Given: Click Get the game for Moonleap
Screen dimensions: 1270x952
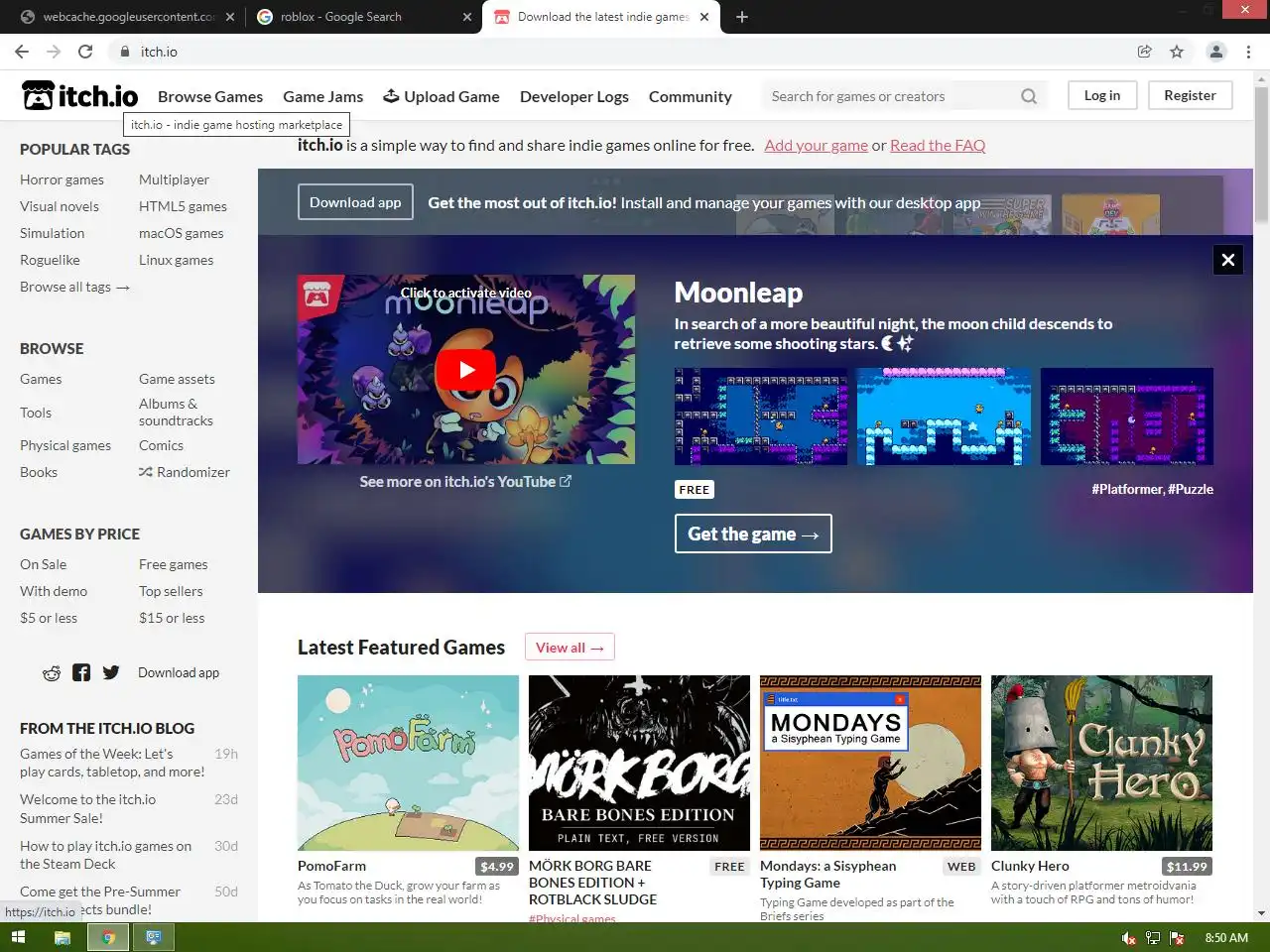Looking at the screenshot, I should [x=753, y=534].
